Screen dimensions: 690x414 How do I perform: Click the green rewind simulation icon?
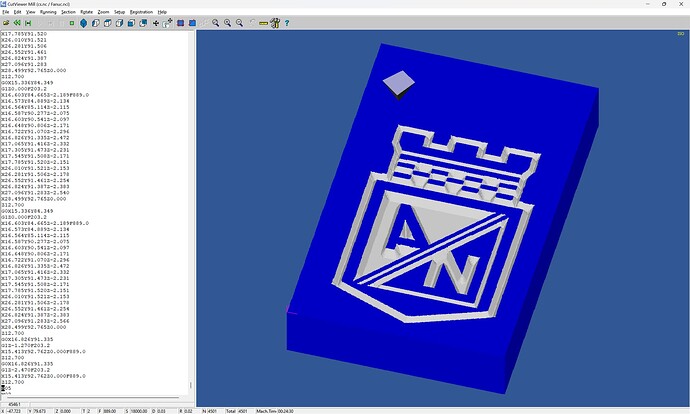pyautogui.click(x=17, y=23)
